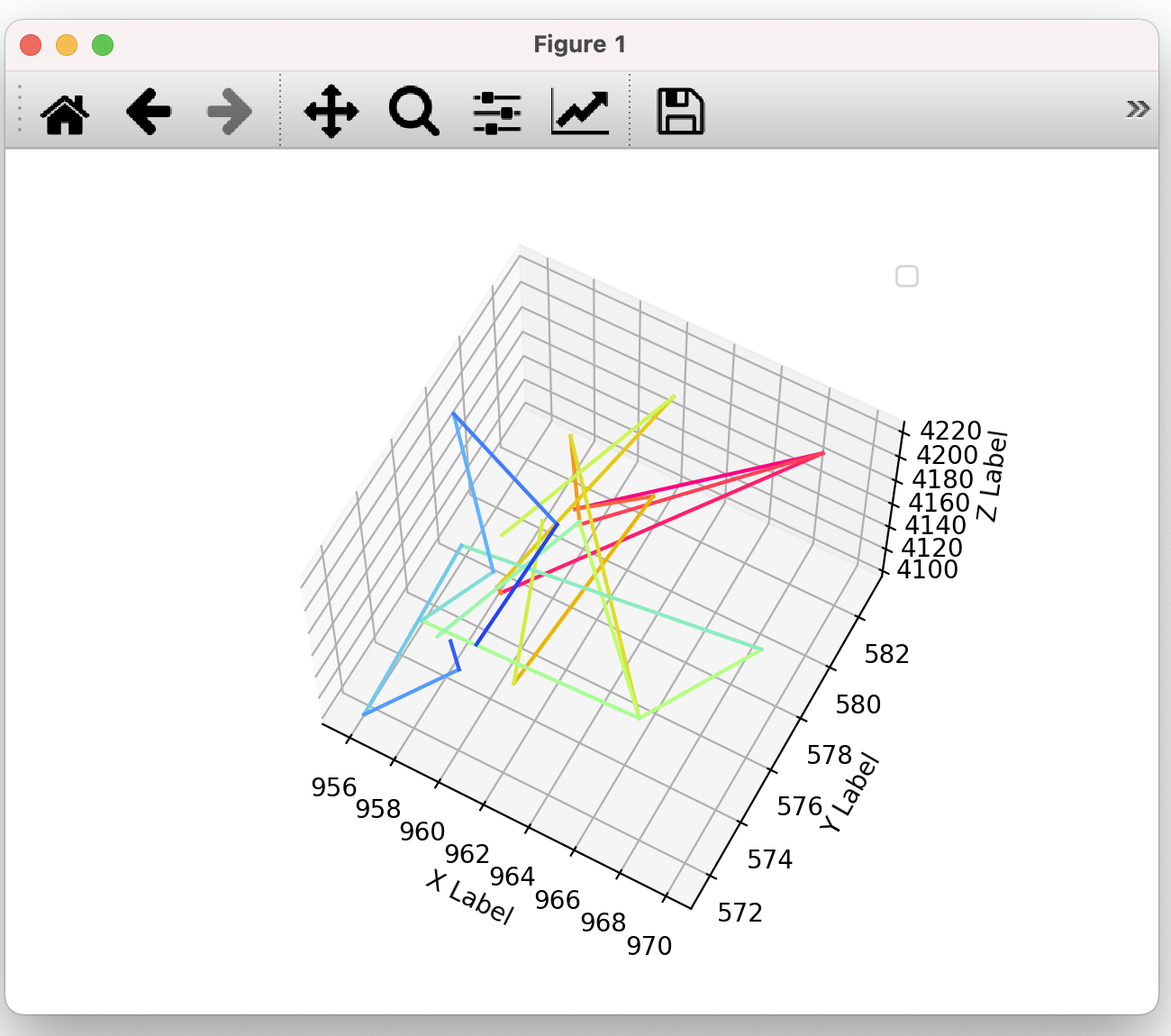Click the Y axis tick value 572
This screenshot has width=1171, height=1036.
pos(740,913)
